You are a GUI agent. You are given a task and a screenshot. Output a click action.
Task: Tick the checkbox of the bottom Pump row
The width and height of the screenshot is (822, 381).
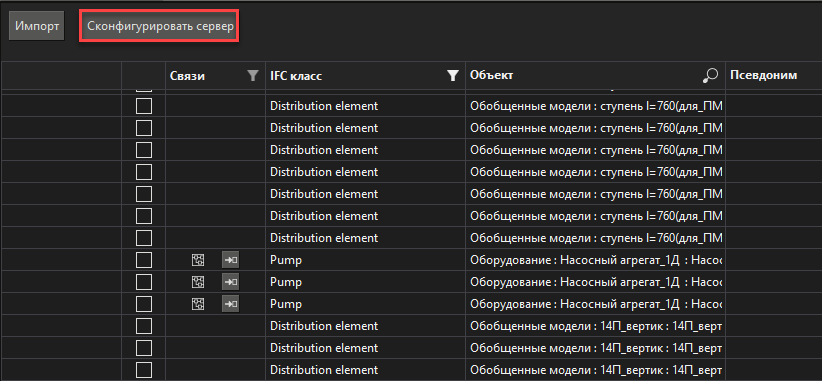pyautogui.click(x=144, y=304)
